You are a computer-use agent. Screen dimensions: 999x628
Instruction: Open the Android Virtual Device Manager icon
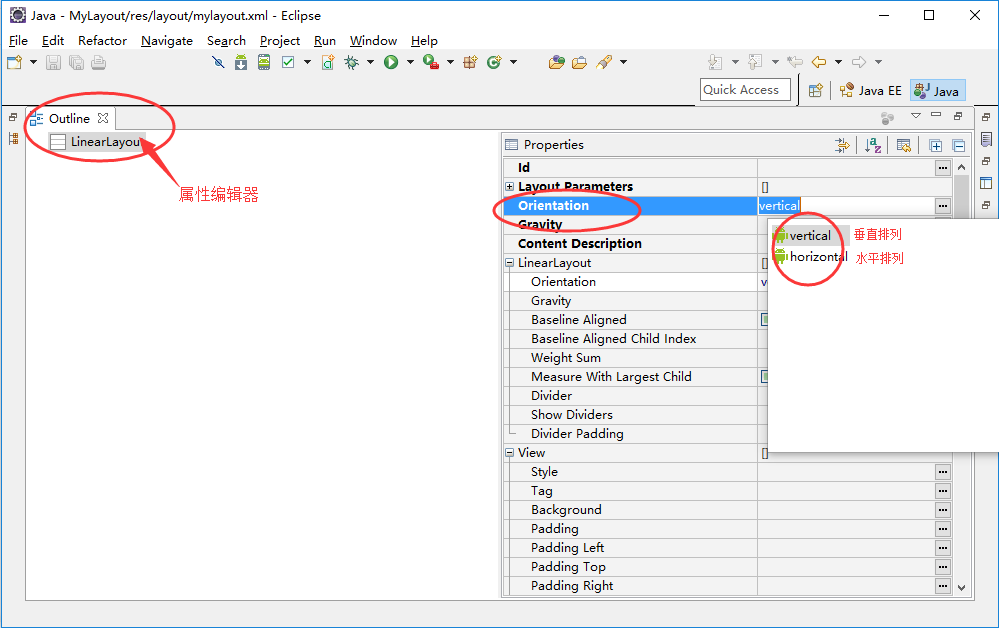tap(264, 62)
